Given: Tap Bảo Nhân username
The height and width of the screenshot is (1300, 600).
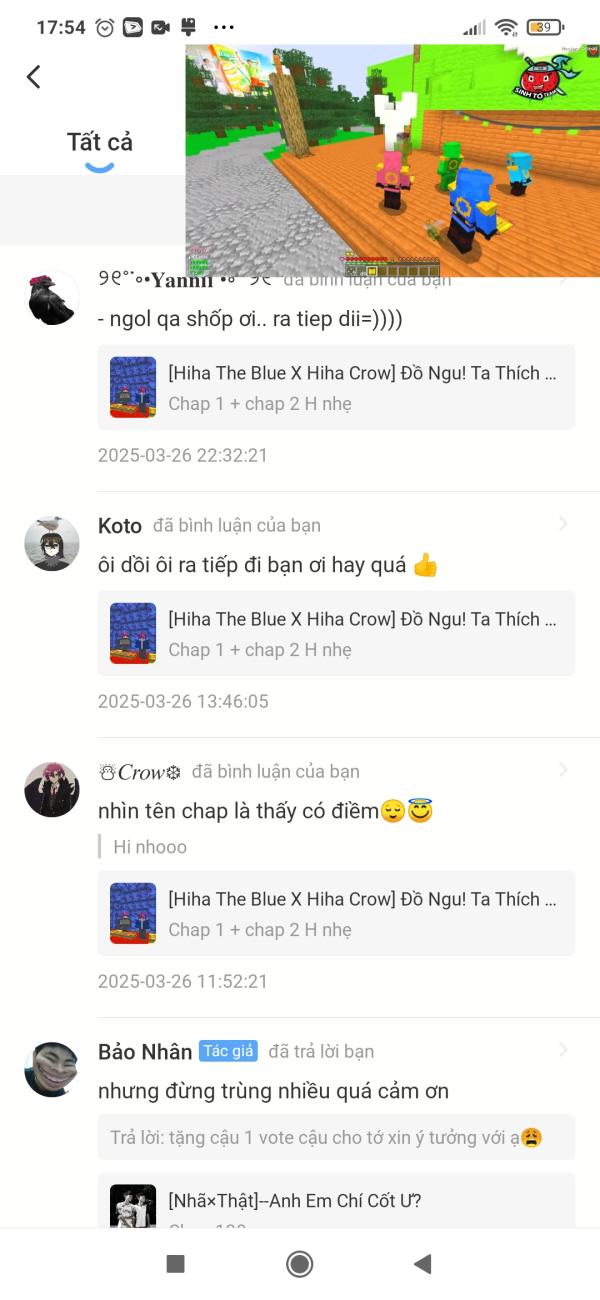Looking at the screenshot, I should [145, 1051].
